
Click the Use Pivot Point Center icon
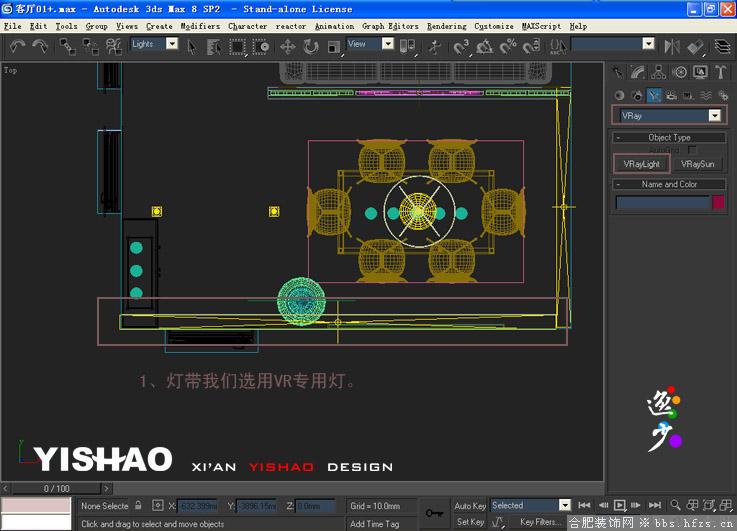(x=407, y=47)
